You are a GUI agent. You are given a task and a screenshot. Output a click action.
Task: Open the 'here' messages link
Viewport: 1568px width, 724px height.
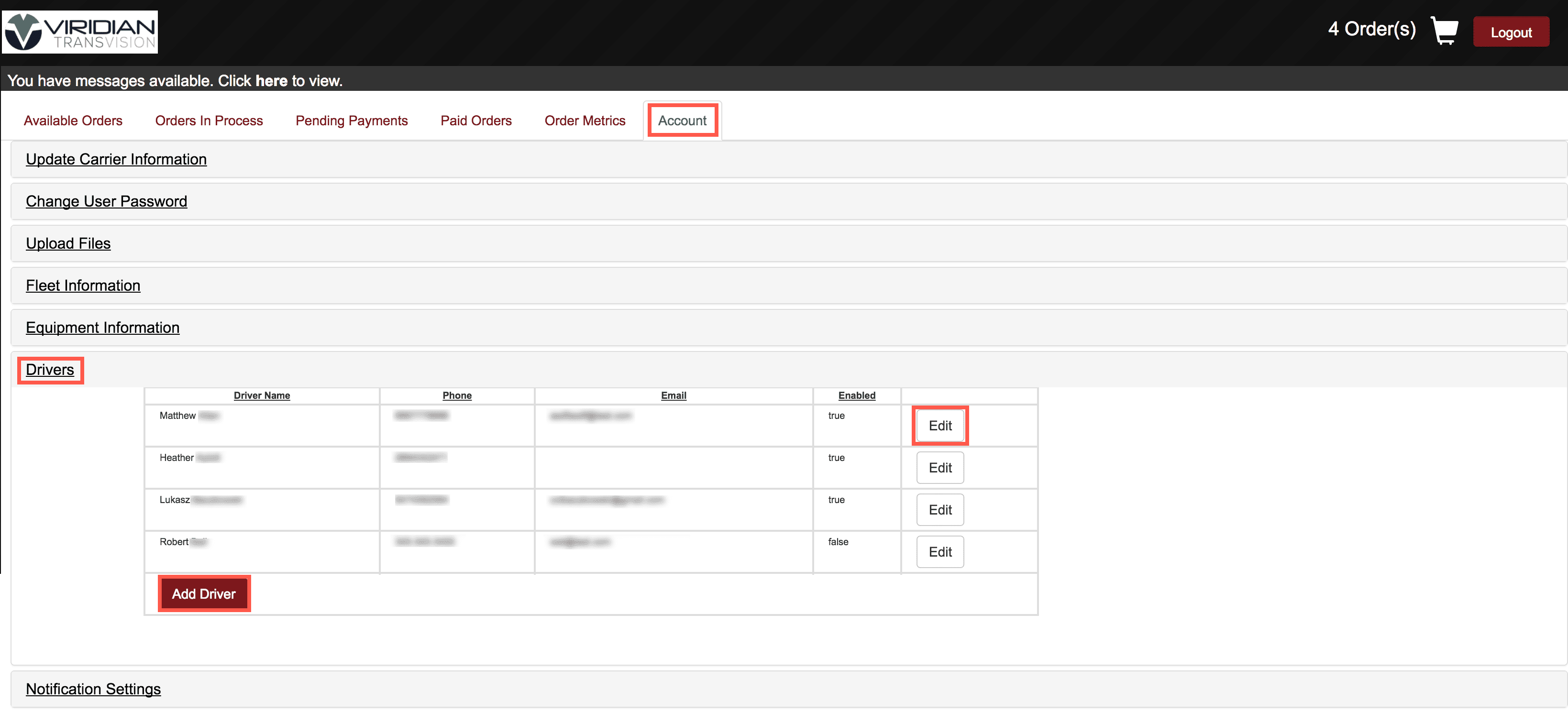click(271, 81)
